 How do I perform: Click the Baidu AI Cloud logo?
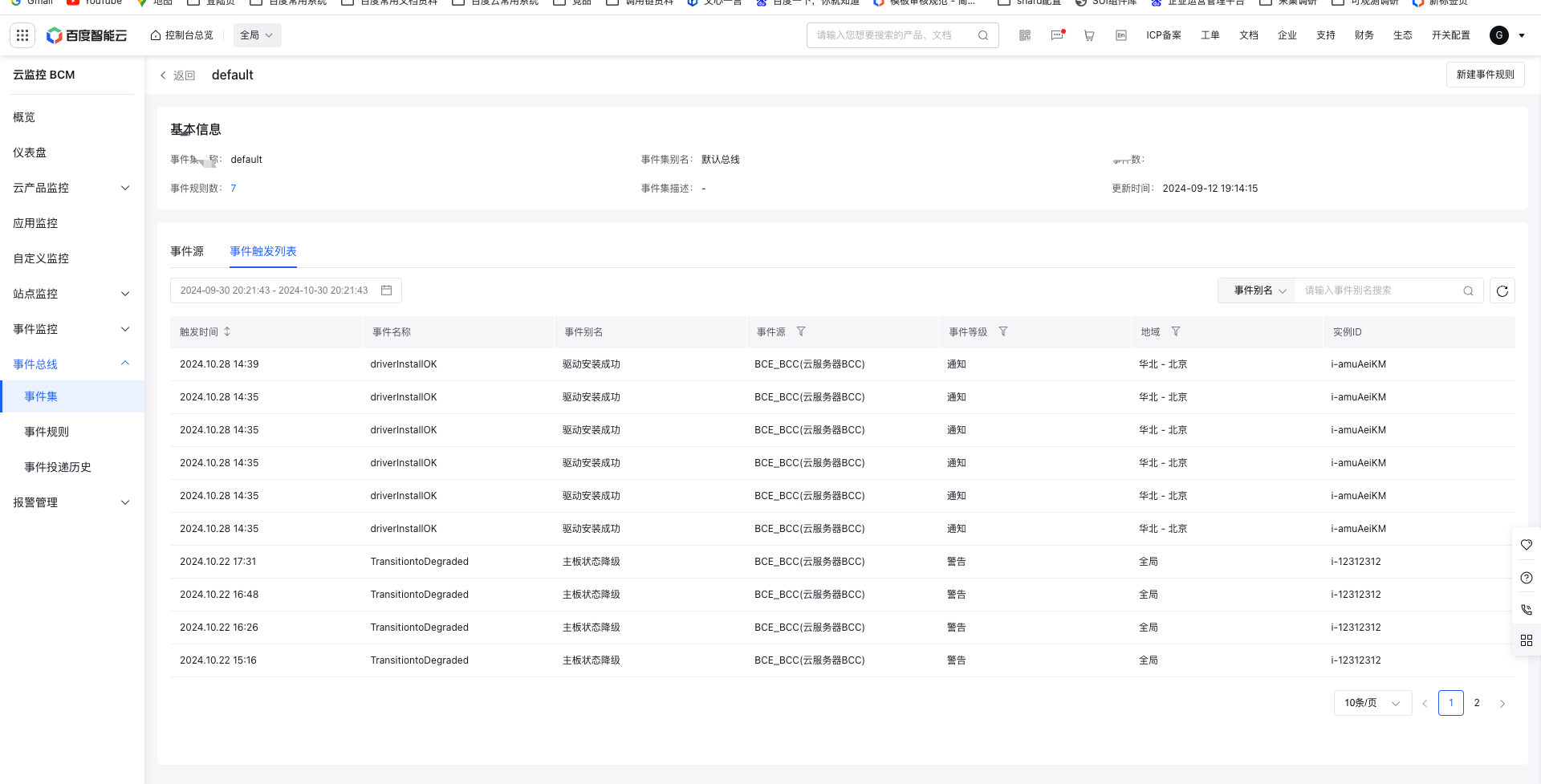pyautogui.click(x=87, y=35)
